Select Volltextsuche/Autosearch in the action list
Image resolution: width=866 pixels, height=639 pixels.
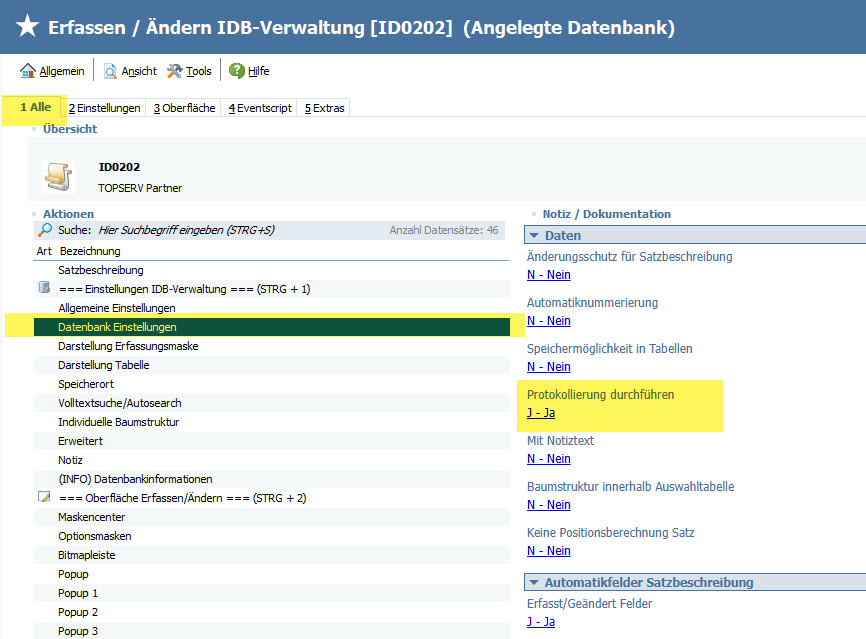(120, 403)
